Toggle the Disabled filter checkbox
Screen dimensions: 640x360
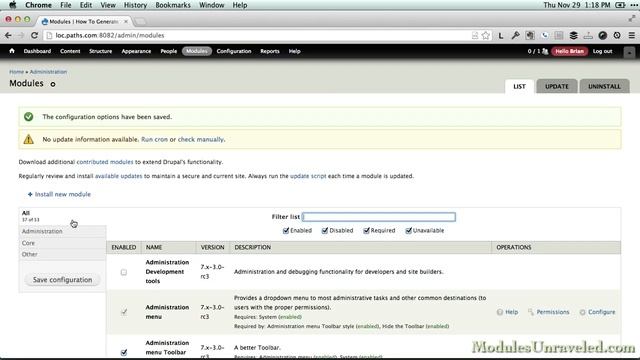(x=325, y=231)
